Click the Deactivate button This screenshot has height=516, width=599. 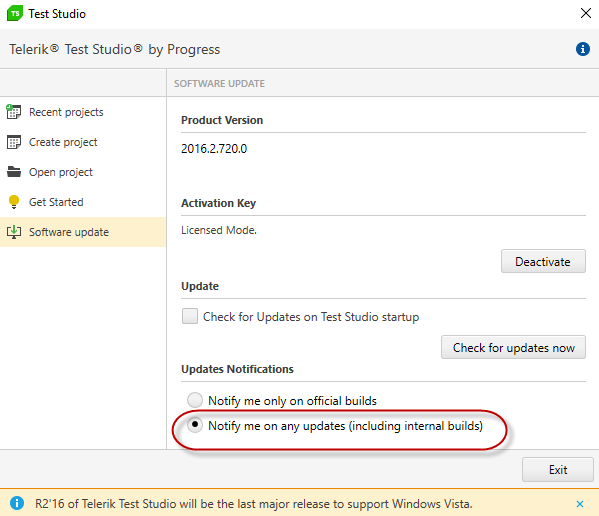543,261
